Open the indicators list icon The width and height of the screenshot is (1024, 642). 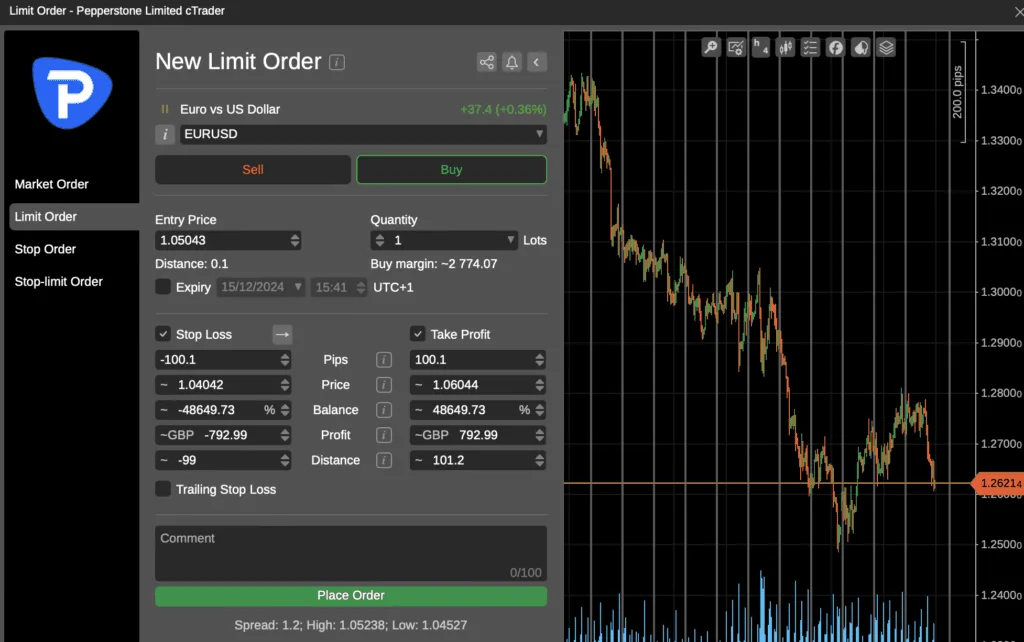tap(810, 47)
